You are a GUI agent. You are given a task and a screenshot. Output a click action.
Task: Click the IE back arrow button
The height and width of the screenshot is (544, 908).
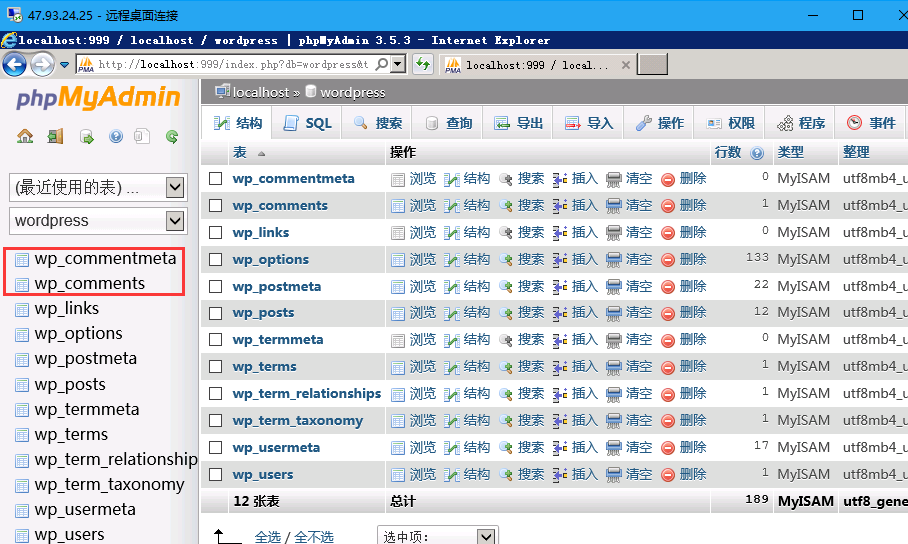[14, 64]
